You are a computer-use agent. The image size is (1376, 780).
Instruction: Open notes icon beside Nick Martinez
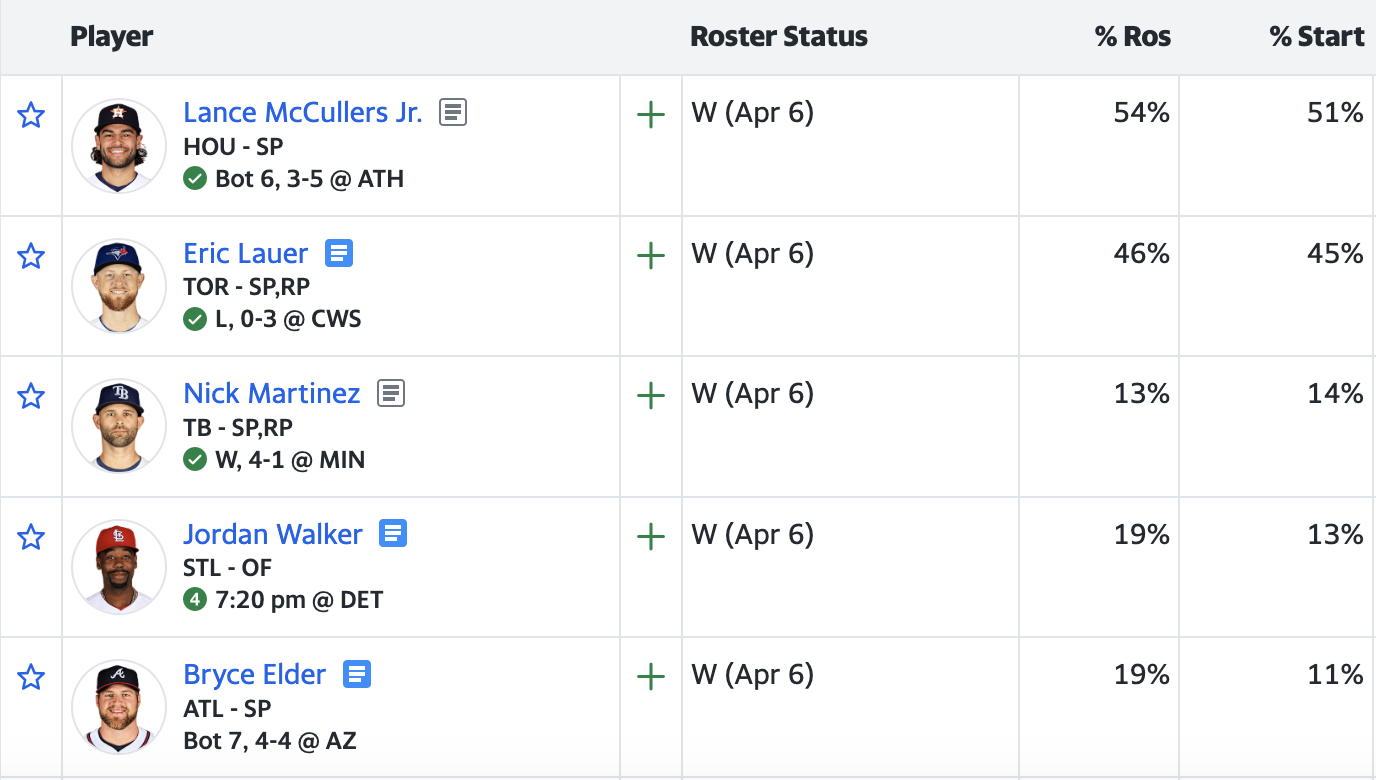point(391,393)
